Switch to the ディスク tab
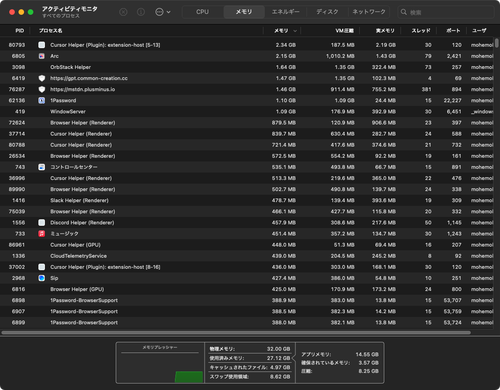Screen dimensions: 500x390 point(327,12)
